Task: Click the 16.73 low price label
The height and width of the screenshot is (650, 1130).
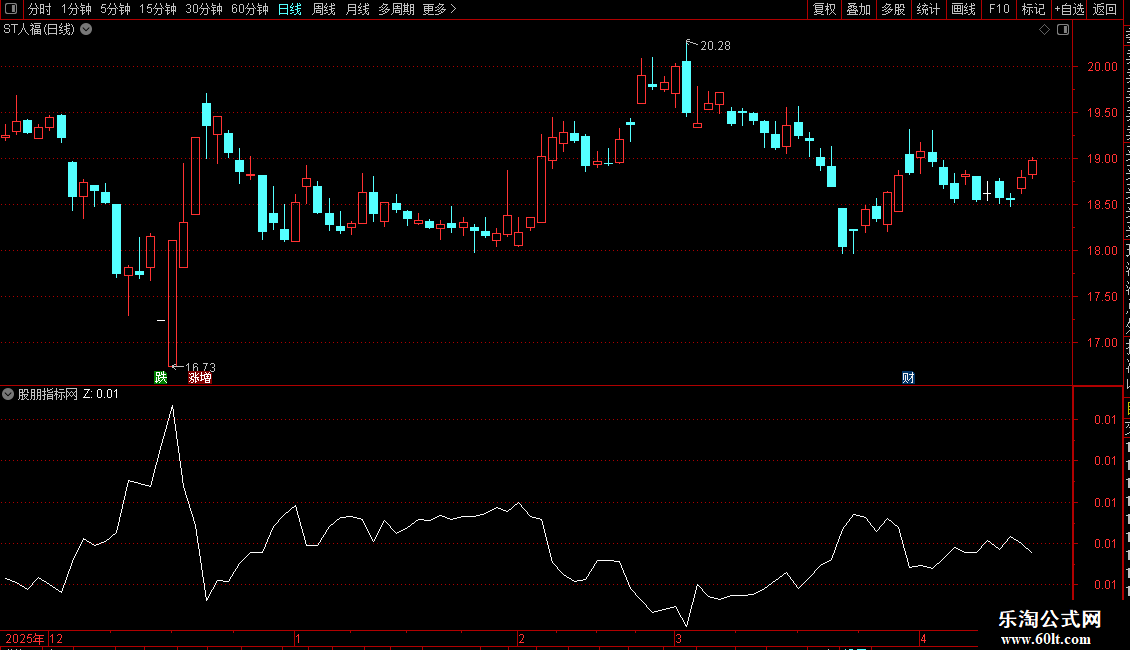Action: click(200, 368)
